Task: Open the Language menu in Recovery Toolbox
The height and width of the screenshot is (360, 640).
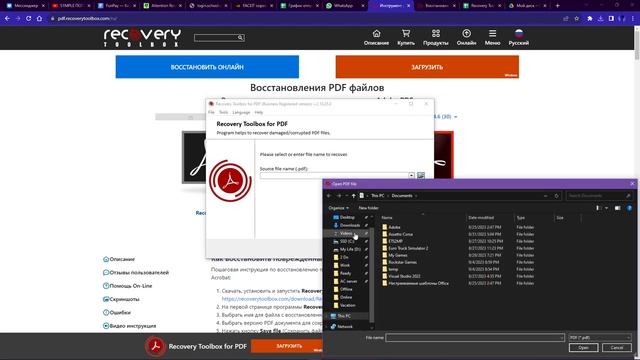Action: tap(241, 112)
